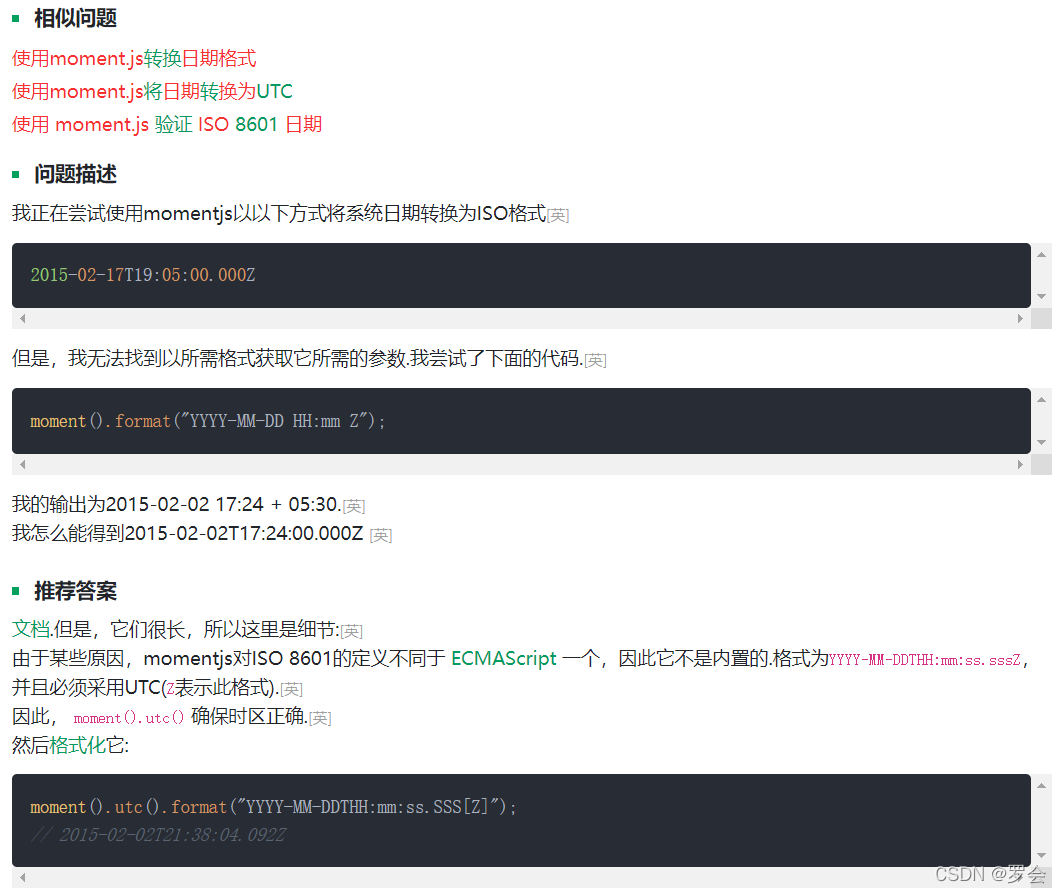The height and width of the screenshot is (893, 1062).
Task: Click the heading 相似问题
Action: point(75,18)
